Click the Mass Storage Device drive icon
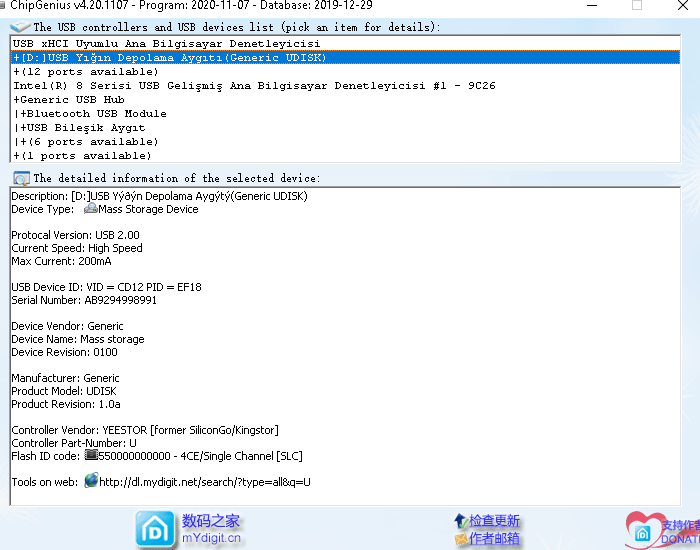This screenshot has height=550, width=700. (x=91, y=208)
